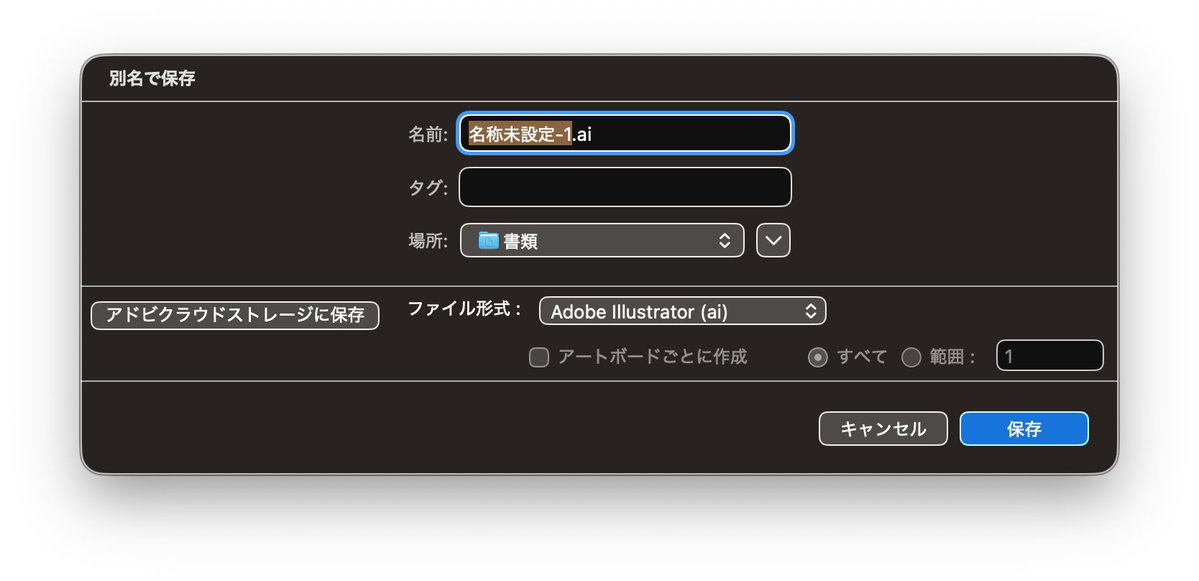Click the blue 保存 button
1199x581 pixels.
[x=1024, y=429]
